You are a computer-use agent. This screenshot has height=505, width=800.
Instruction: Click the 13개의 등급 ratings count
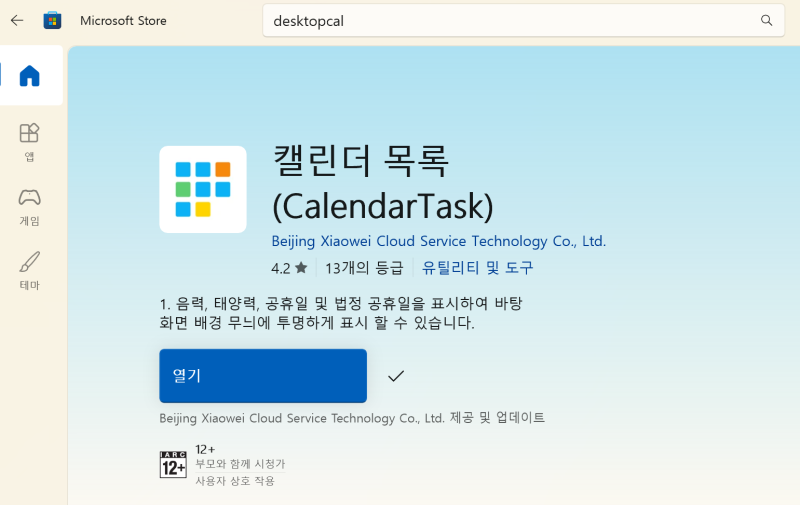[364, 268]
